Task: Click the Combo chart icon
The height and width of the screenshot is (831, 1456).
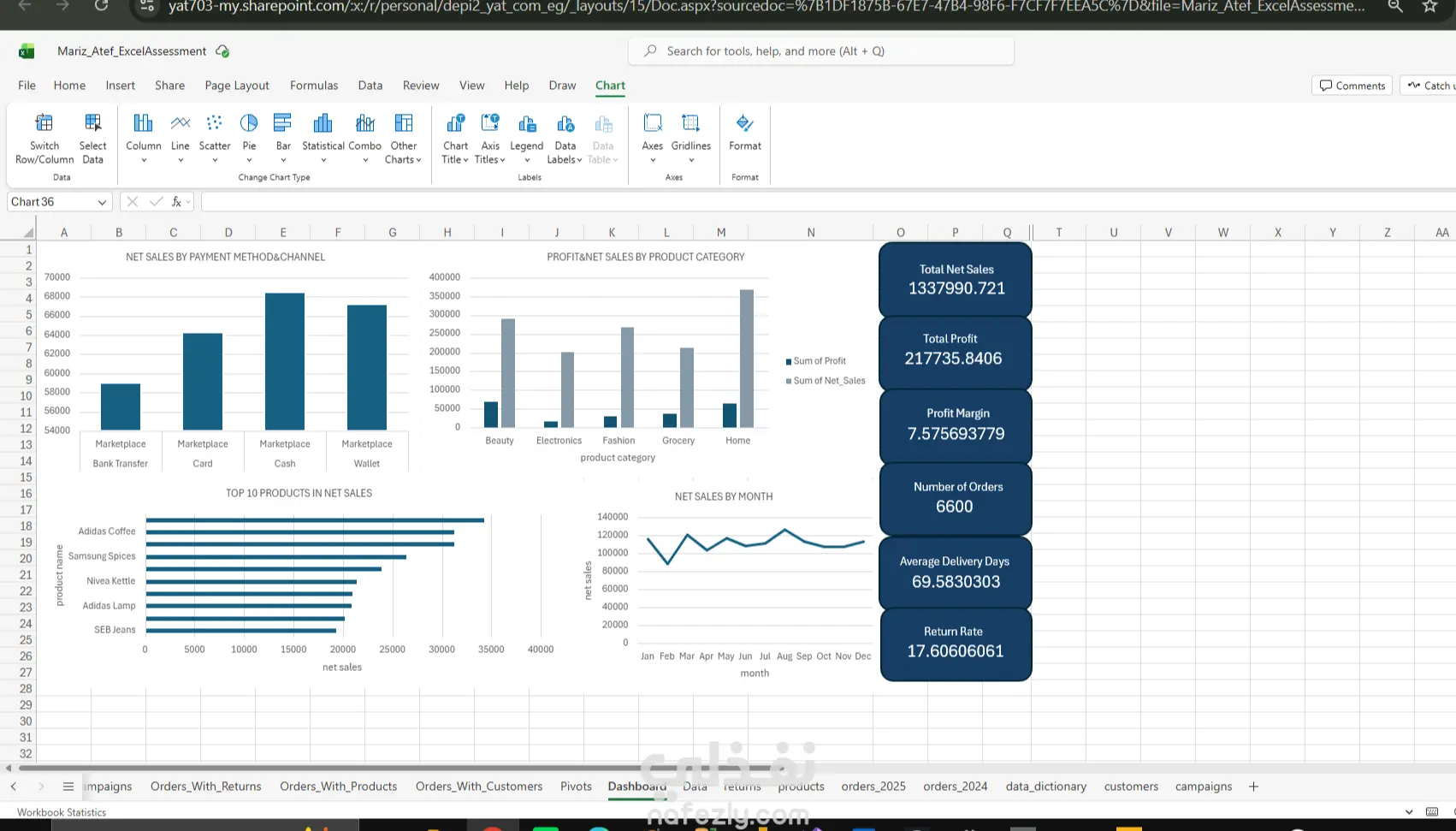Action: 365,123
